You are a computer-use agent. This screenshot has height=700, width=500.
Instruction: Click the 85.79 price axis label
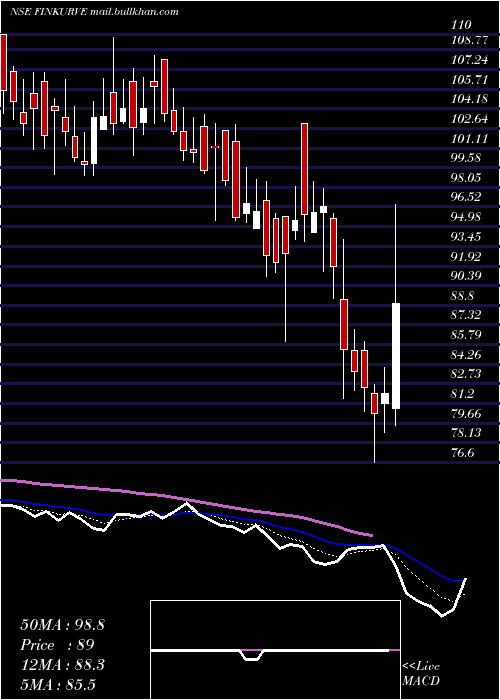[466, 334]
